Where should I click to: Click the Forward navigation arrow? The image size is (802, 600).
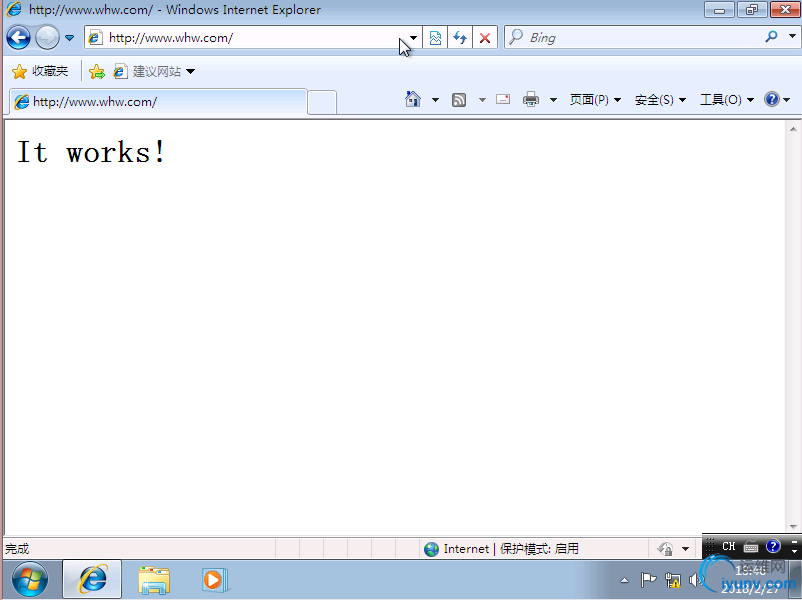tap(47, 38)
